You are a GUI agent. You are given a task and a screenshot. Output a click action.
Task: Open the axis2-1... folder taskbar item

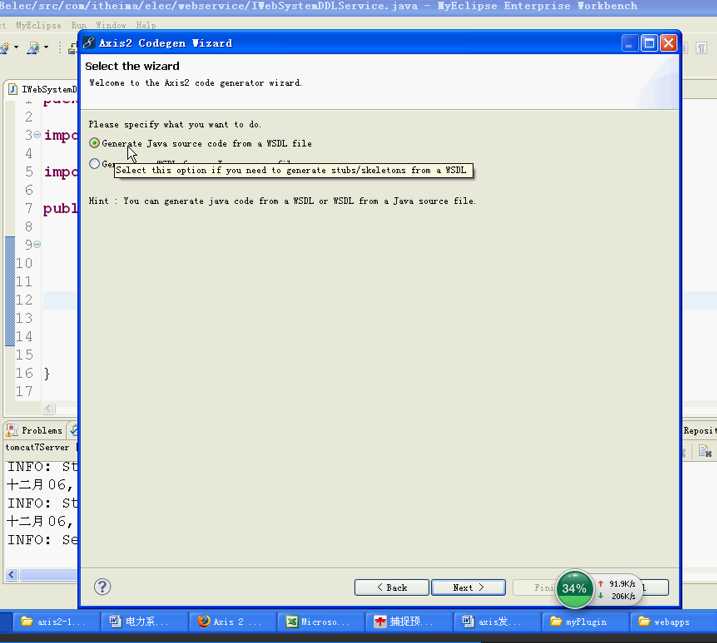(54, 622)
